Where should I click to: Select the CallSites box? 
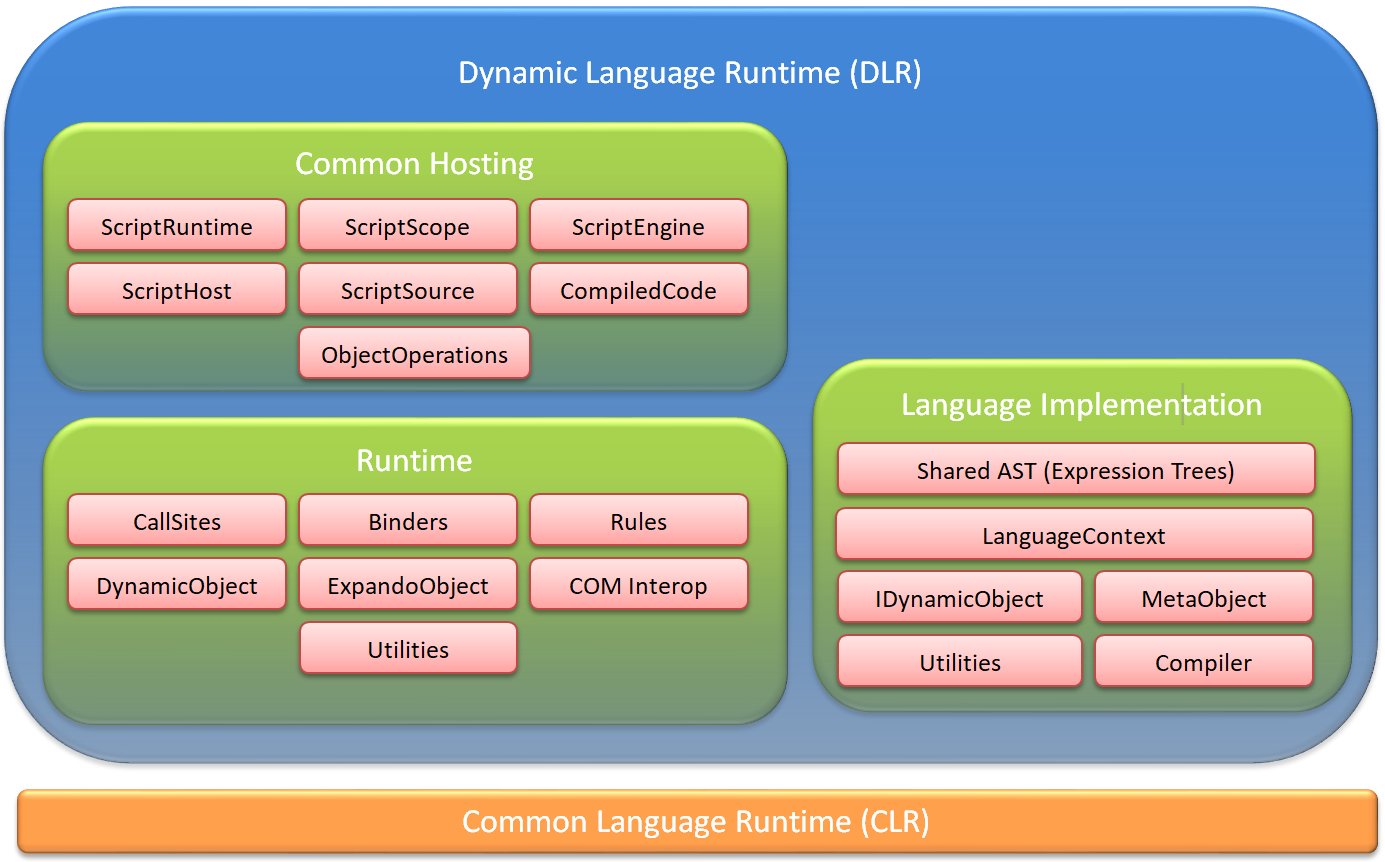click(177, 521)
